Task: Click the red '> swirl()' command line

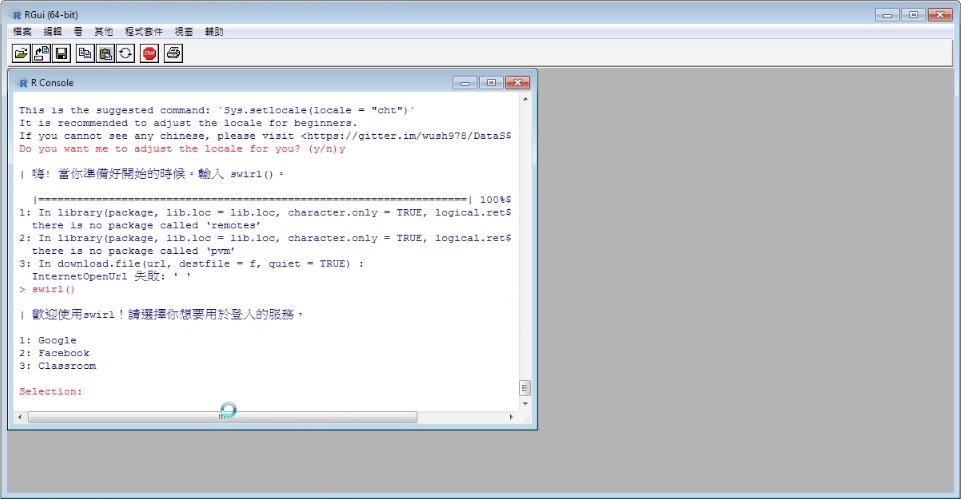Action: pos(47,289)
